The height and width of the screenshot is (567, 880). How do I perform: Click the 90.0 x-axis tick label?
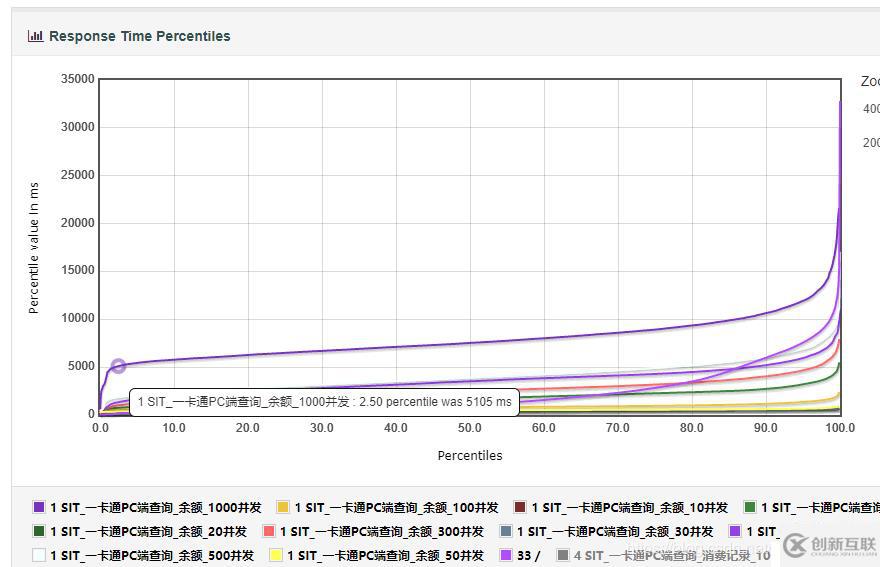[766, 428]
